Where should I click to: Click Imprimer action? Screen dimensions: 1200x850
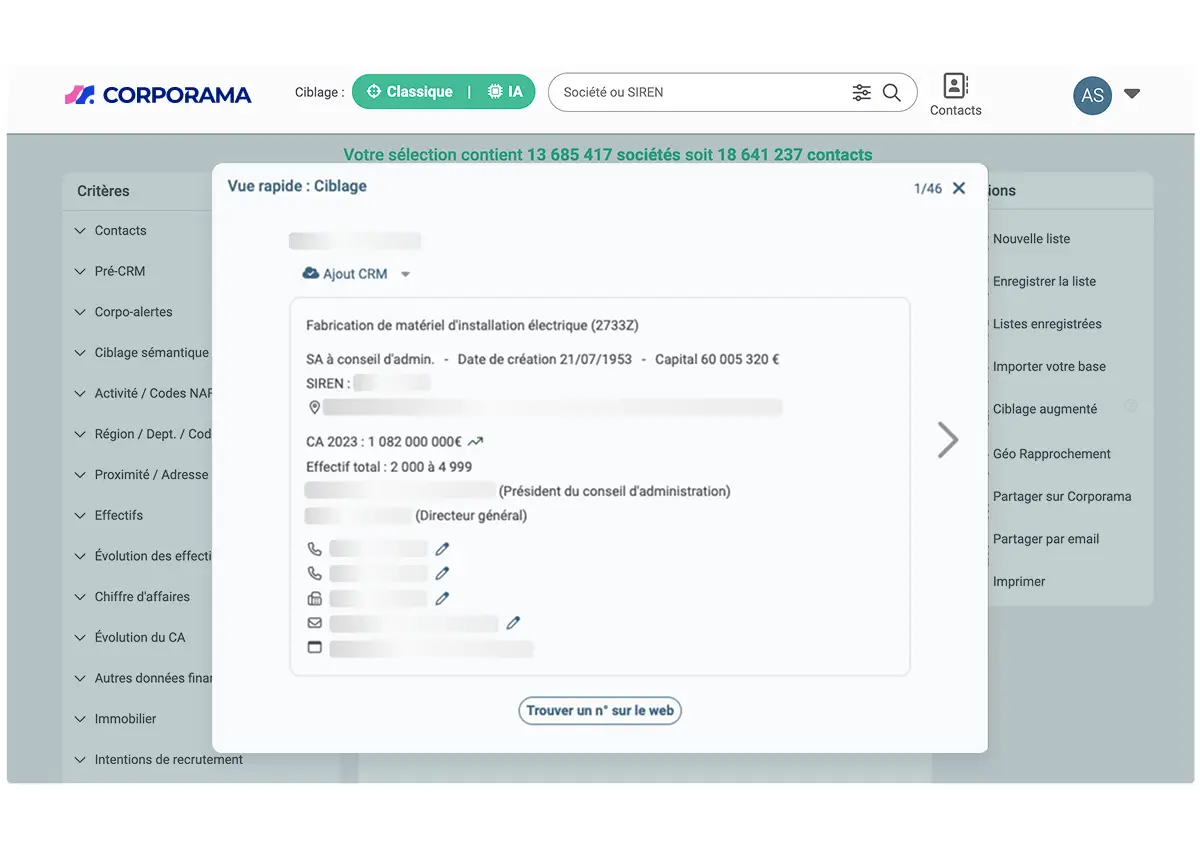tap(1019, 582)
